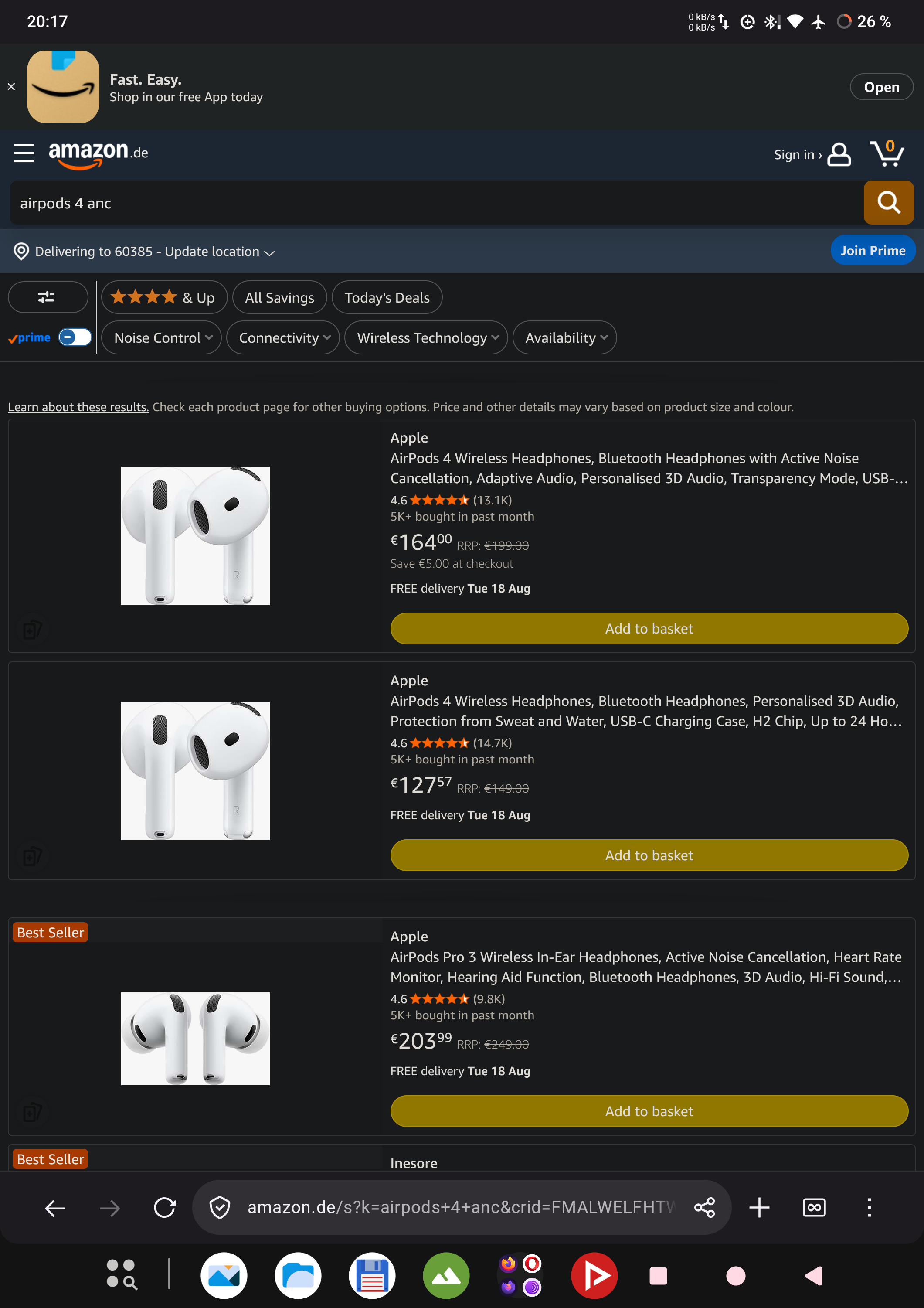Open the Amazon hamburger menu
Screen dimensions: 924x1308
(x=24, y=153)
